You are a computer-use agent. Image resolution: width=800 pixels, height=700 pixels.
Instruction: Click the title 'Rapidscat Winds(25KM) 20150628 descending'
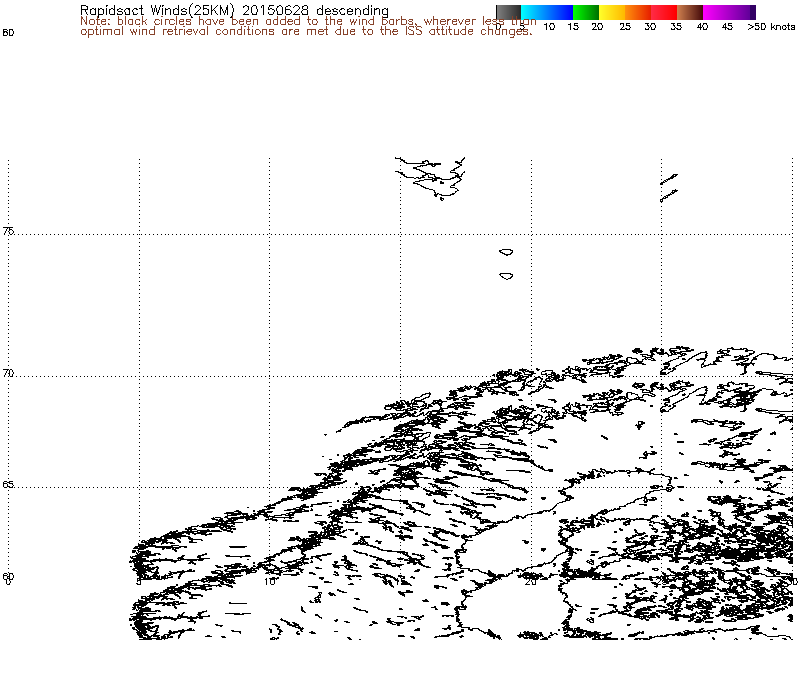point(234,10)
